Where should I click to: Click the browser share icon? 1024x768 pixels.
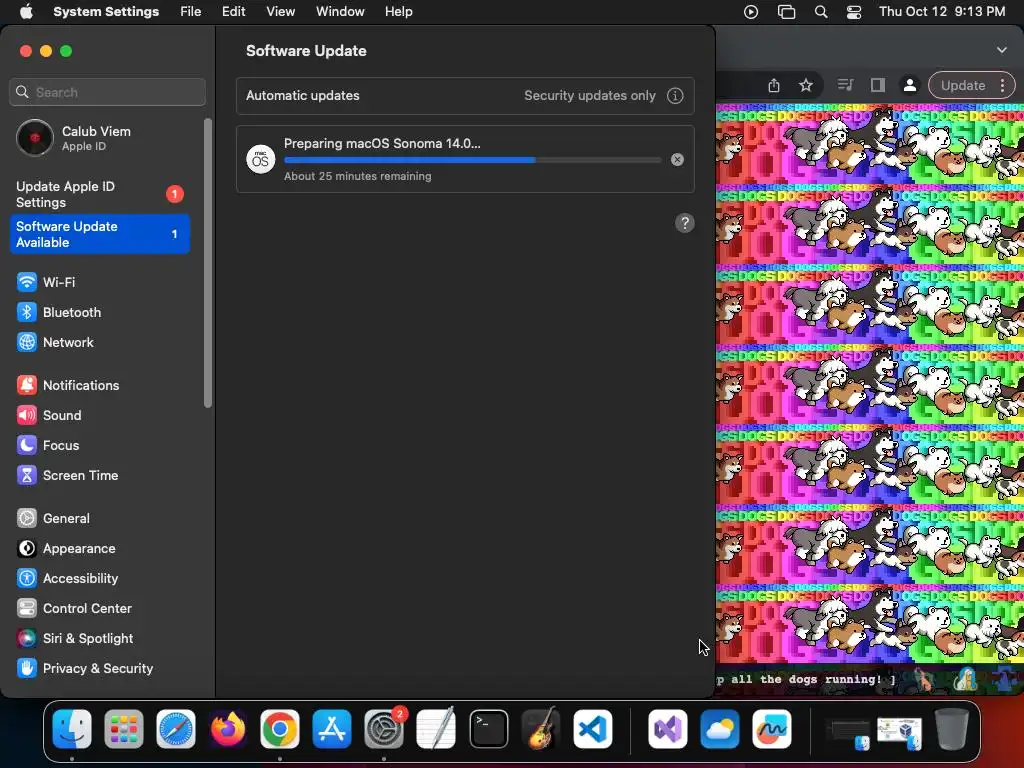click(x=774, y=86)
